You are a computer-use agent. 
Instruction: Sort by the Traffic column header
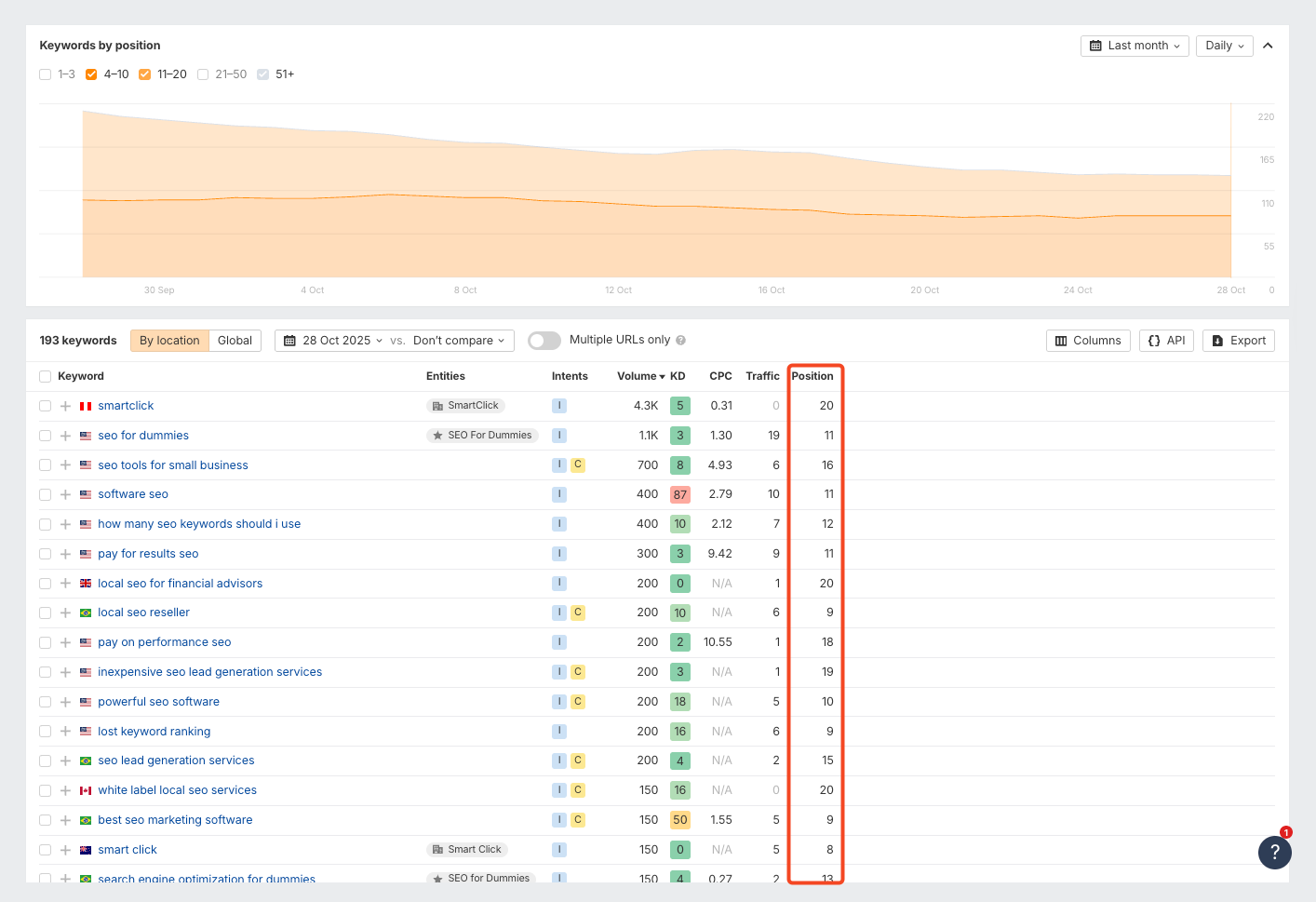pyautogui.click(x=762, y=376)
